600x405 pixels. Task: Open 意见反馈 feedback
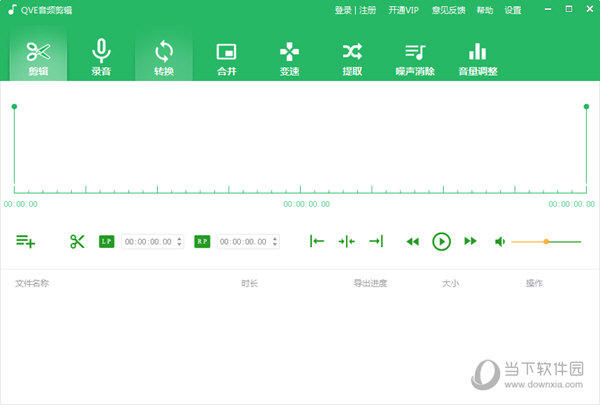click(x=448, y=10)
